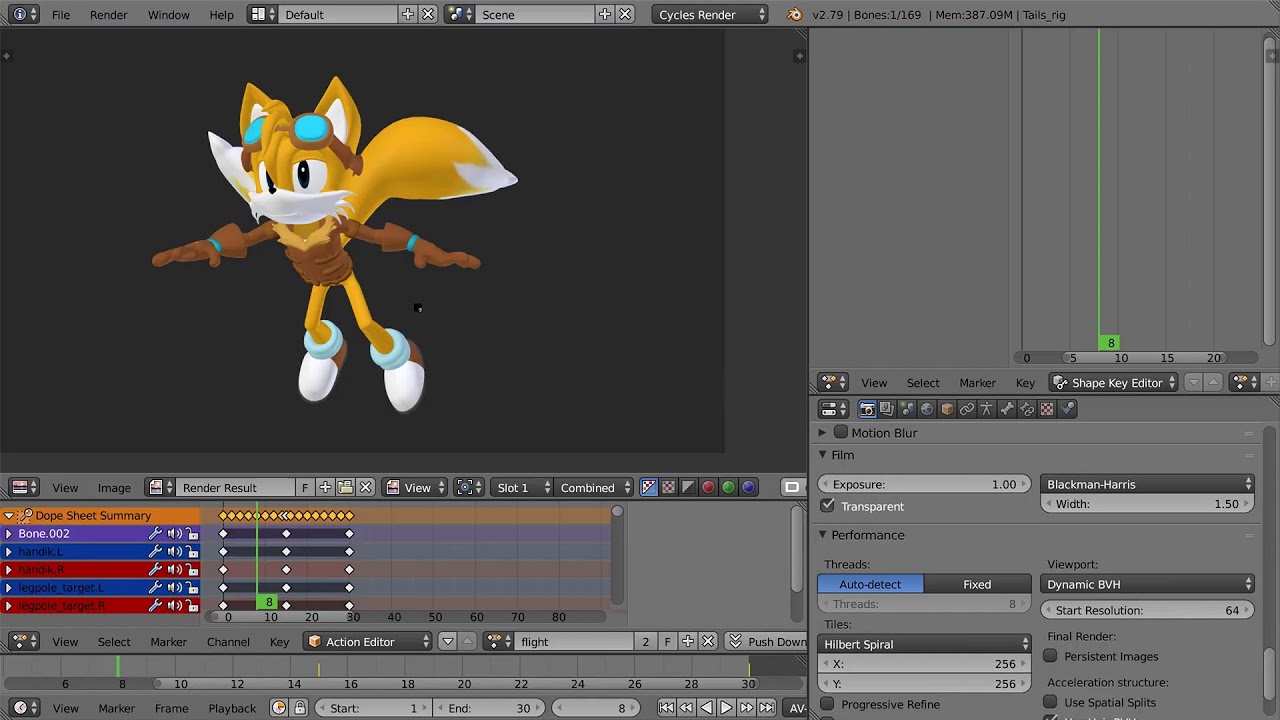Open the Render menu in top bar

(108, 15)
